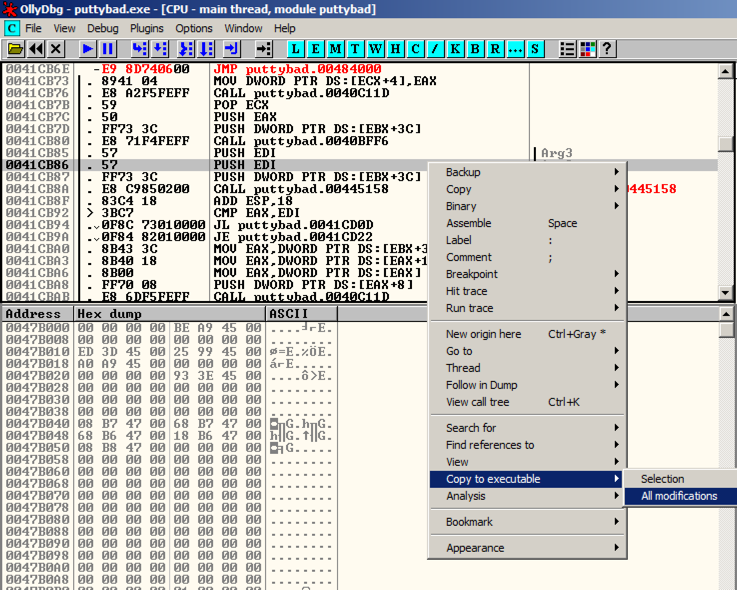Viewport: 737px width, 590px height.
Task: Open CPU window with C button
Action: point(415,49)
